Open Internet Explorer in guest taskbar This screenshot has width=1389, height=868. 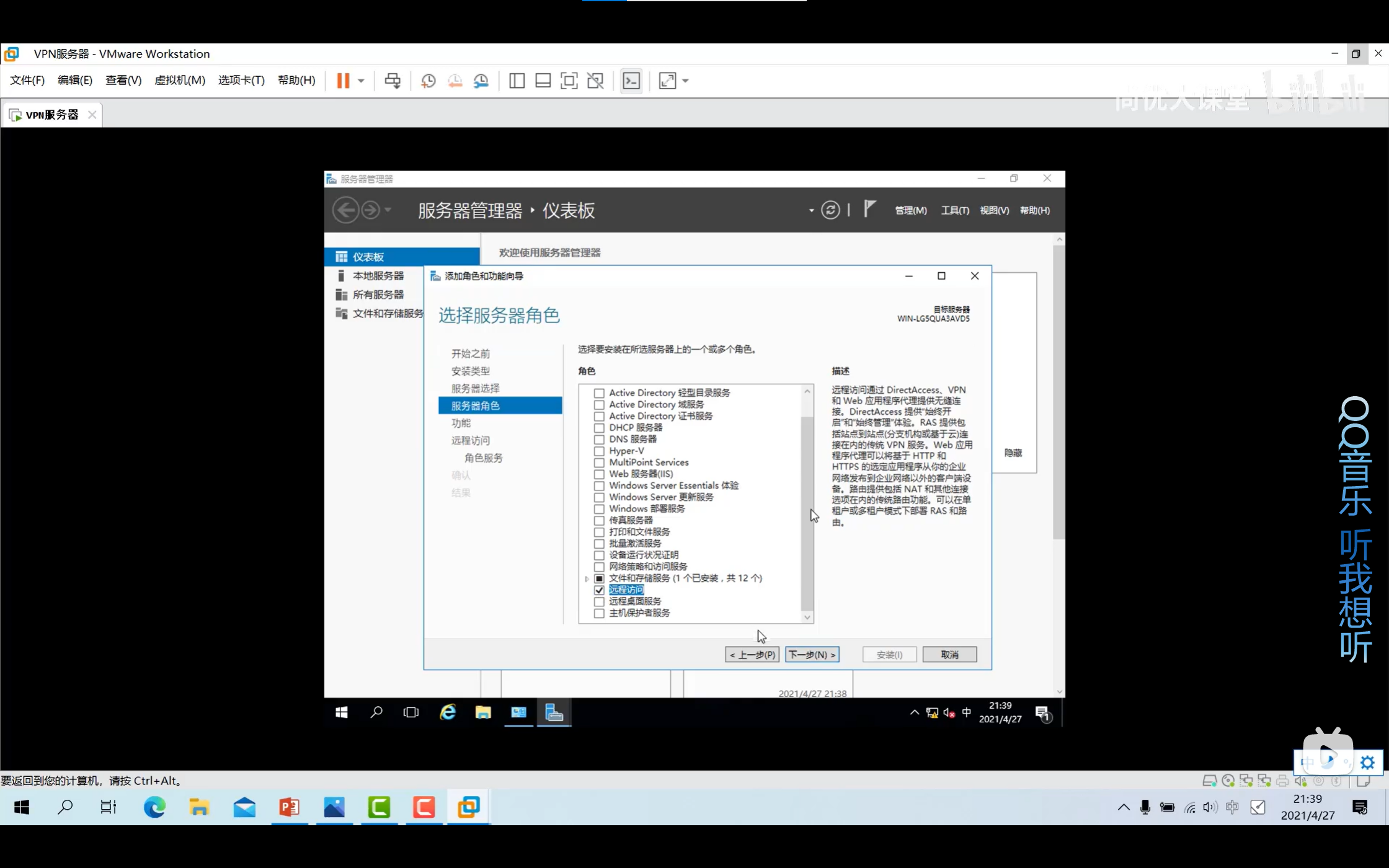point(448,712)
